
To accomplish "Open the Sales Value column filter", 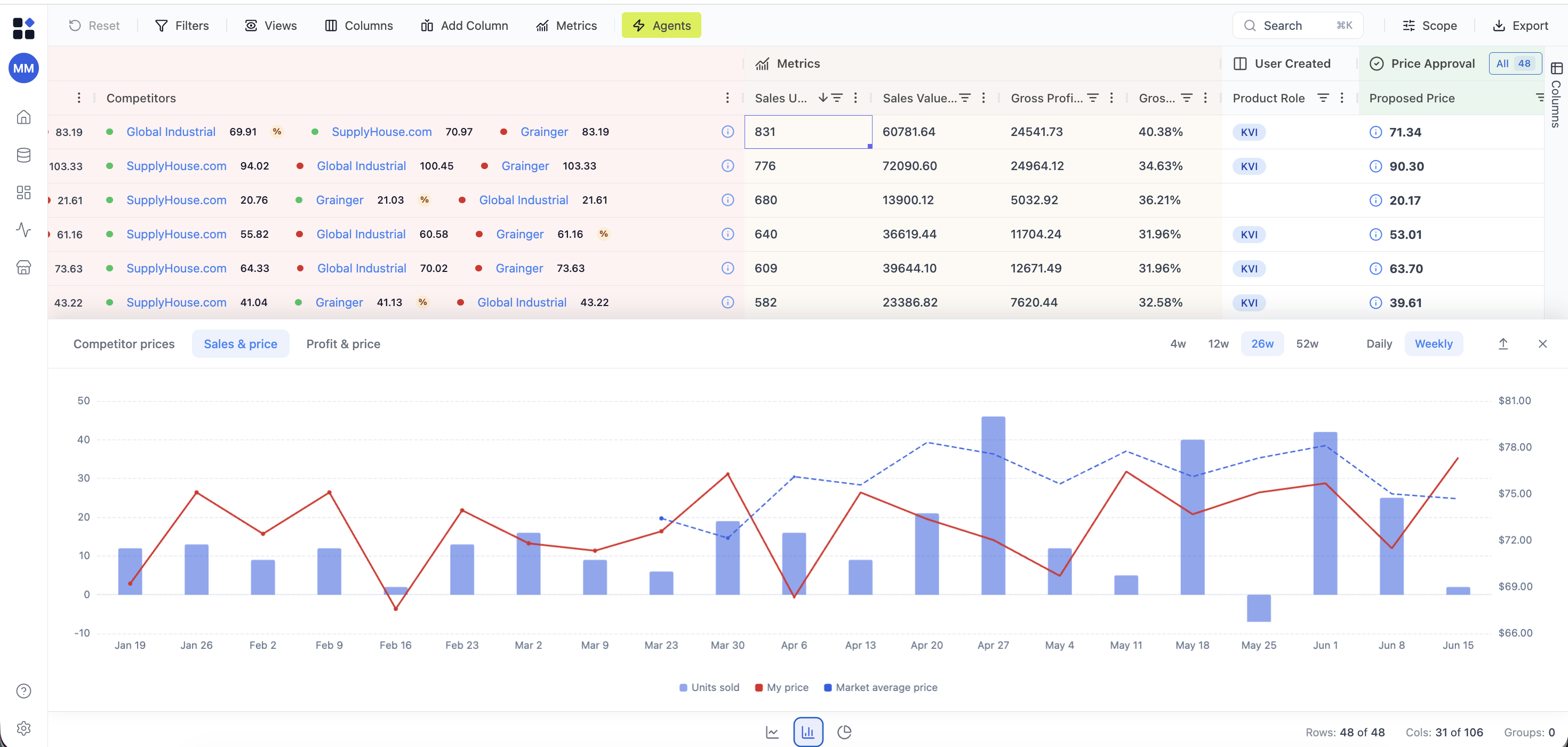I will click(x=965, y=98).
